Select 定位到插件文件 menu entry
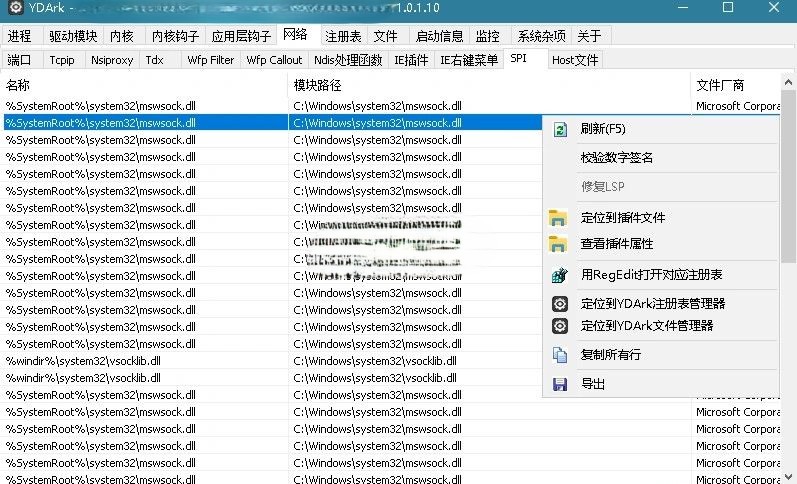Screen dimensions: 797x484 pyautogui.click(x=661, y=218)
